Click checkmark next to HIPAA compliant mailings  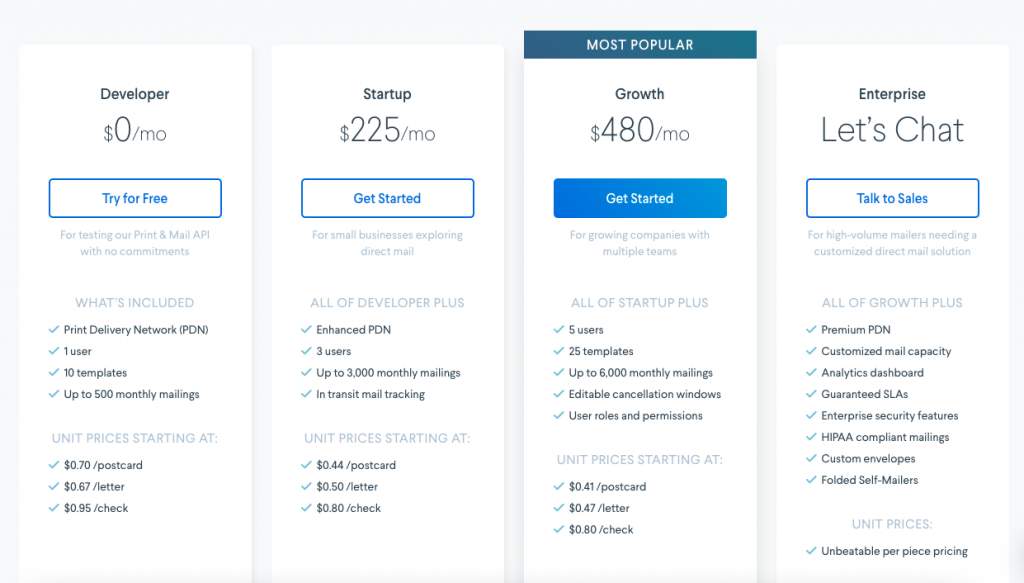tap(811, 437)
